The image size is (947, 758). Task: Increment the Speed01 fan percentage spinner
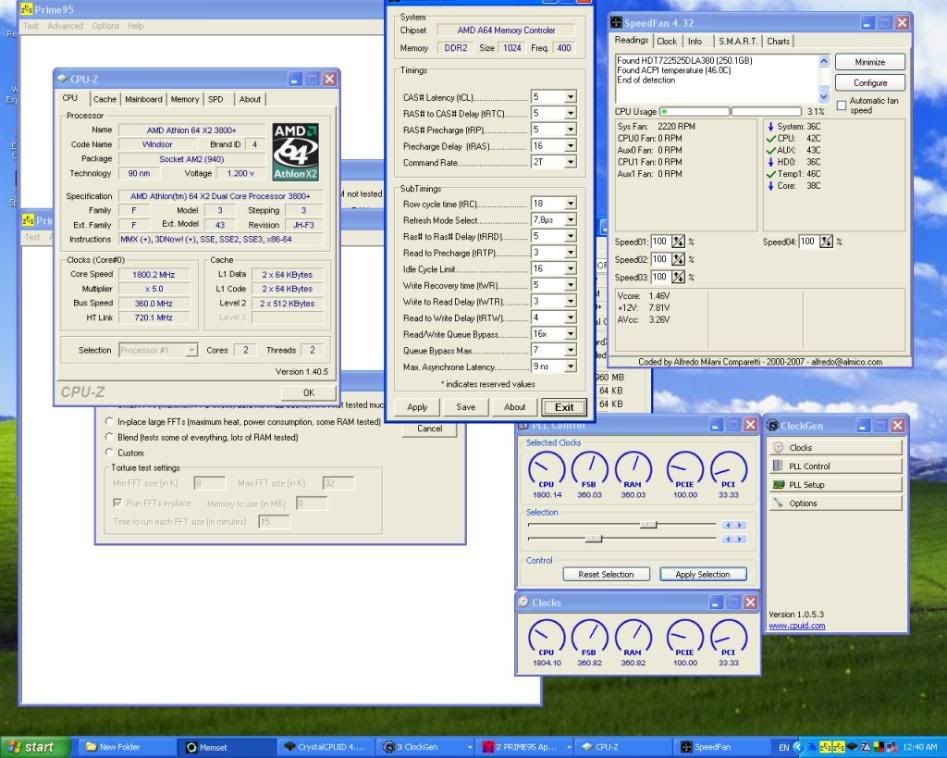click(677, 238)
